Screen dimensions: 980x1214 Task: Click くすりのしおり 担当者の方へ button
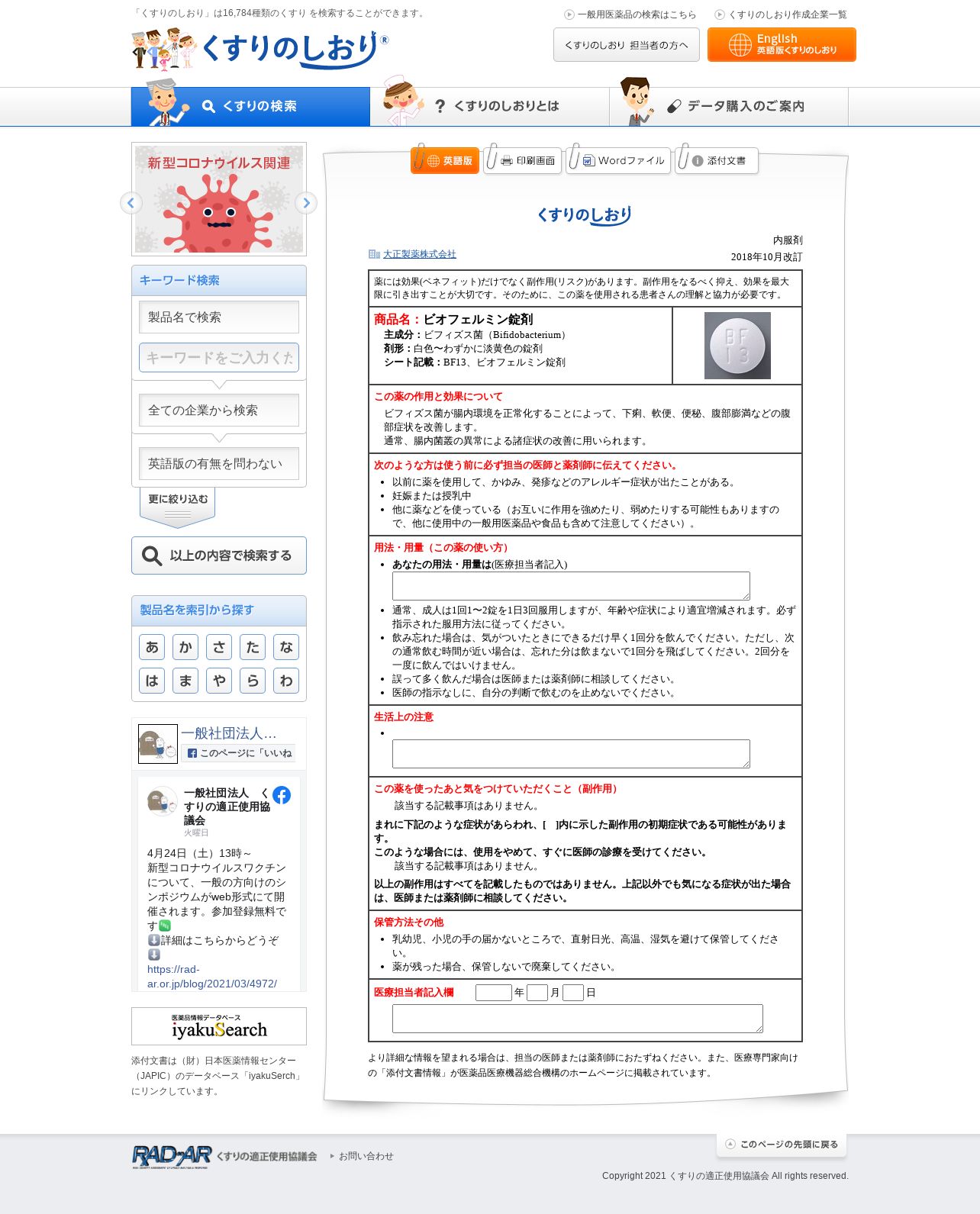click(626, 45)
